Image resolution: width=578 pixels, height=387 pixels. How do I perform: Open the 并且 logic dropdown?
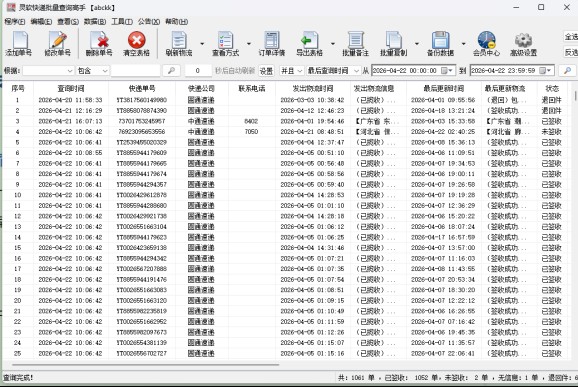point(299,70)
